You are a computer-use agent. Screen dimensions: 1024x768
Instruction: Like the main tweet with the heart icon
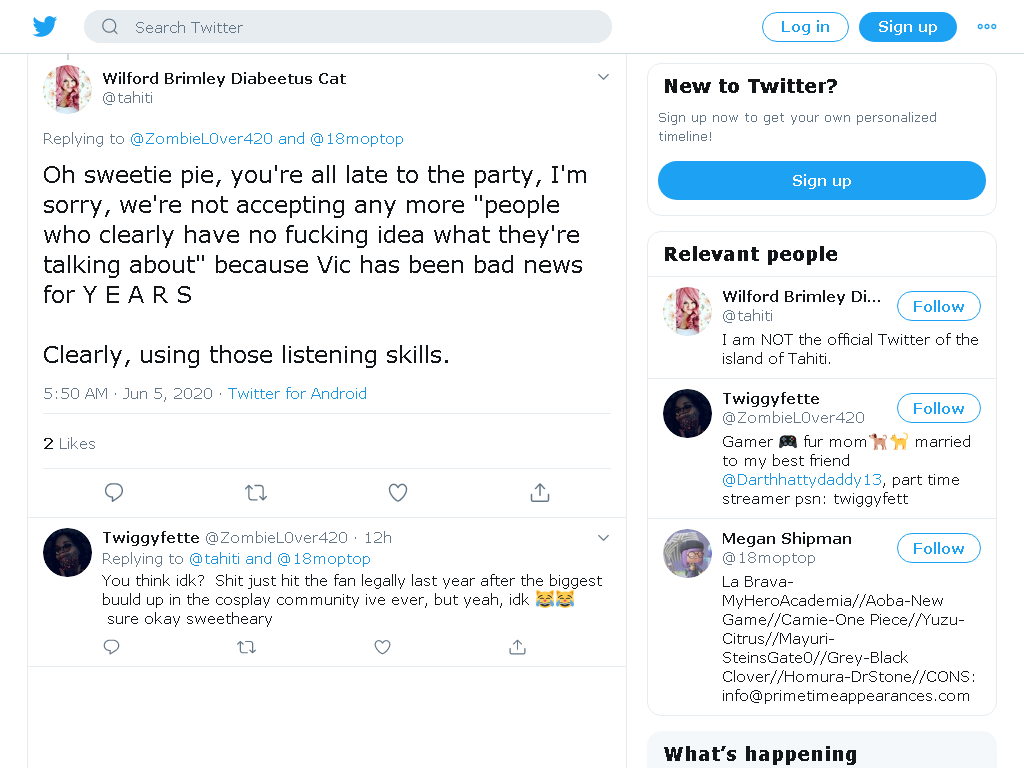398,492
